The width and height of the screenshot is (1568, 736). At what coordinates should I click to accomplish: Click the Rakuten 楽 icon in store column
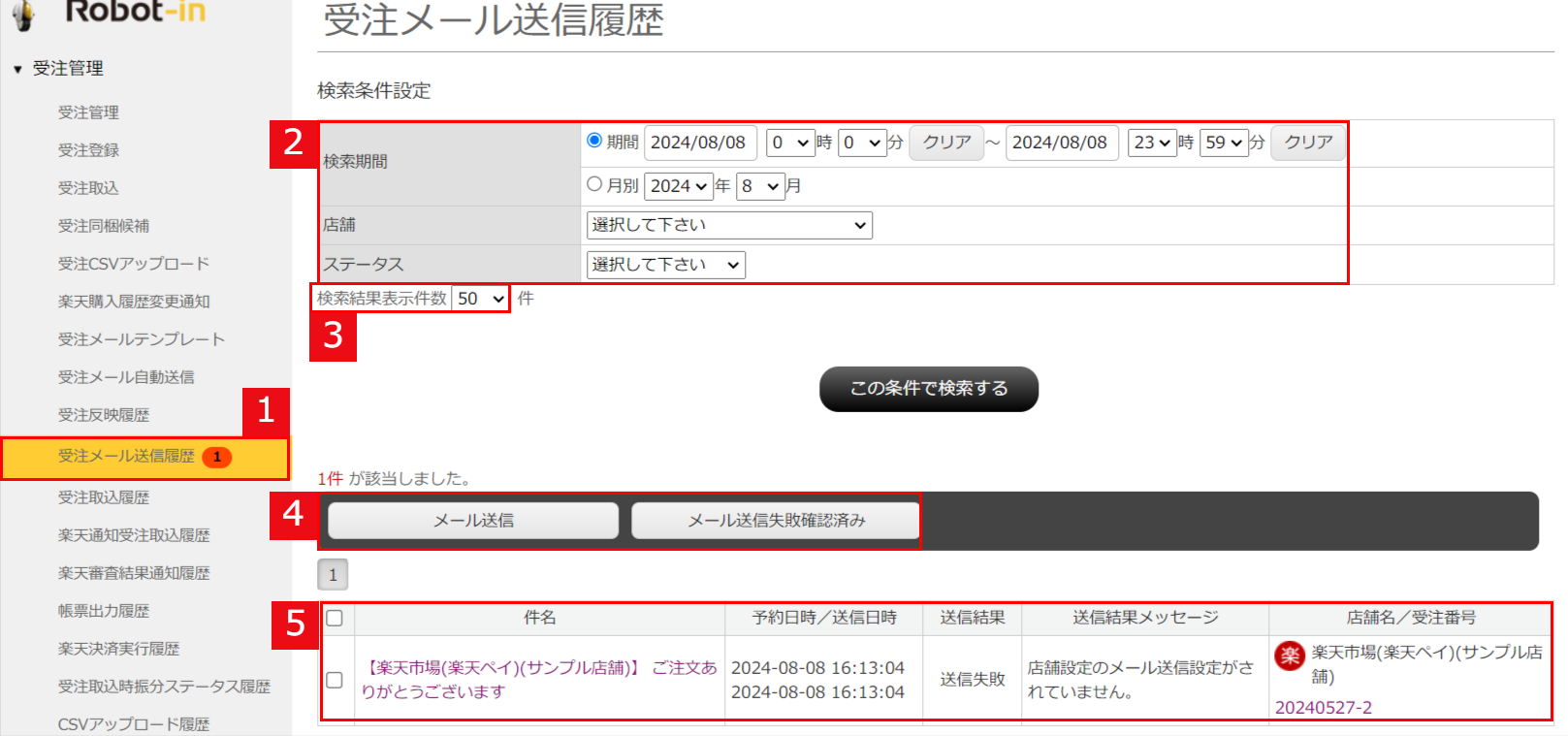click(x=1290, y=656)
